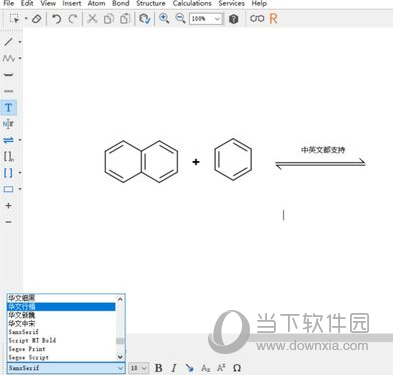Select the reaction arrow tool
393x375 pixels.
[8, 140]
